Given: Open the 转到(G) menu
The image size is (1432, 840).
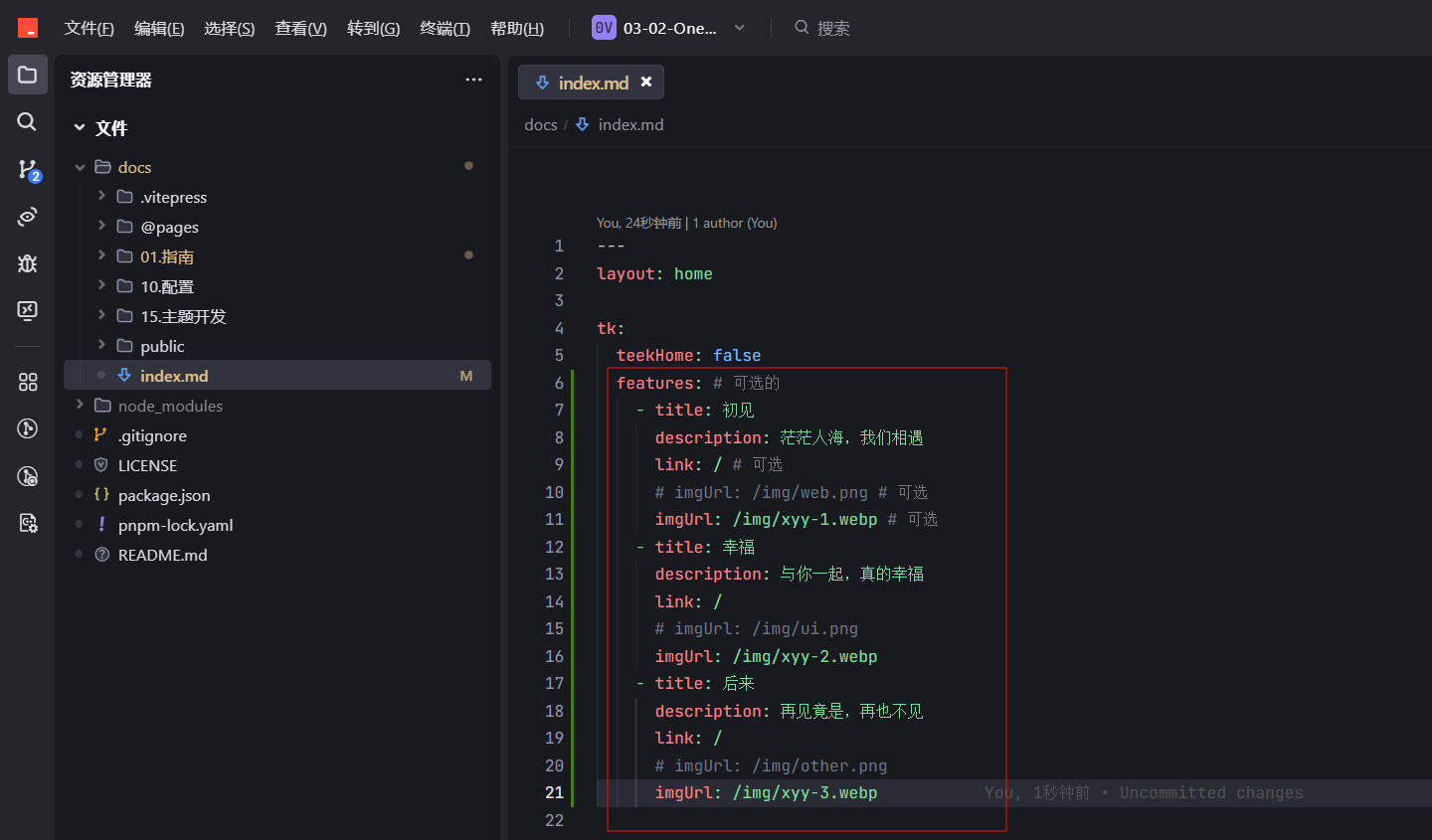Looking at the screenshot, I should tap(373, 28).
